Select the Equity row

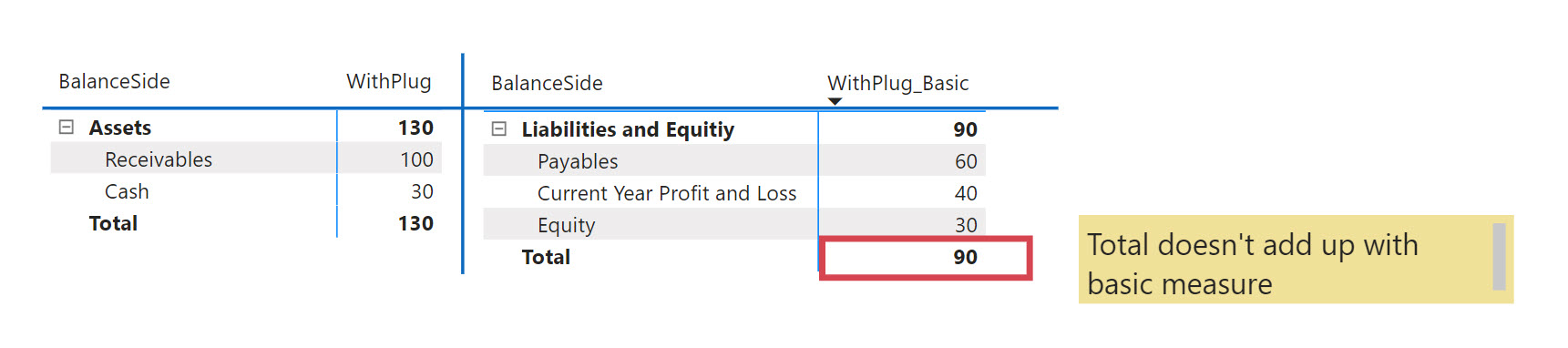pyautogui.click(x=734, y=225)
